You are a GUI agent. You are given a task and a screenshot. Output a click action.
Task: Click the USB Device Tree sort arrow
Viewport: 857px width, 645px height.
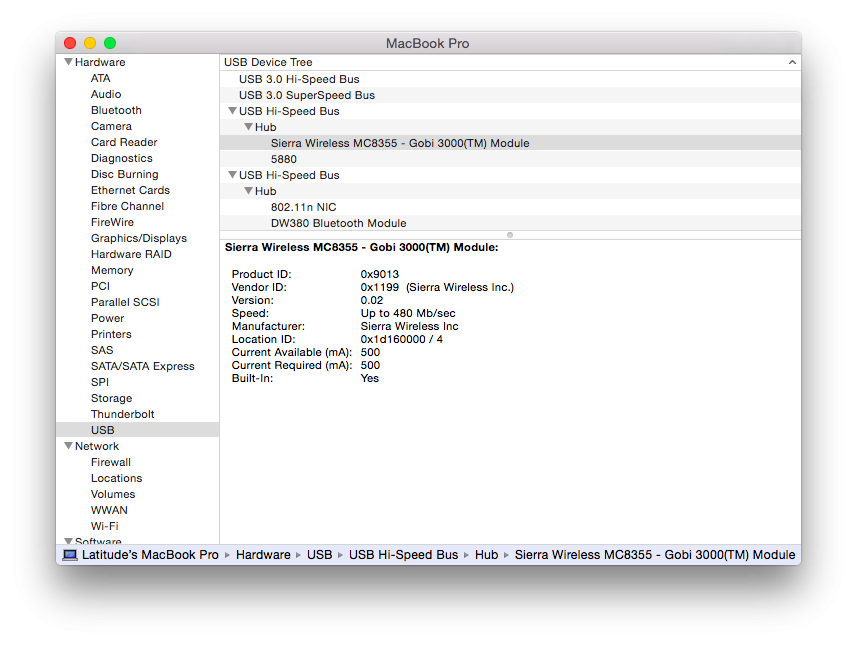point(792,62)
